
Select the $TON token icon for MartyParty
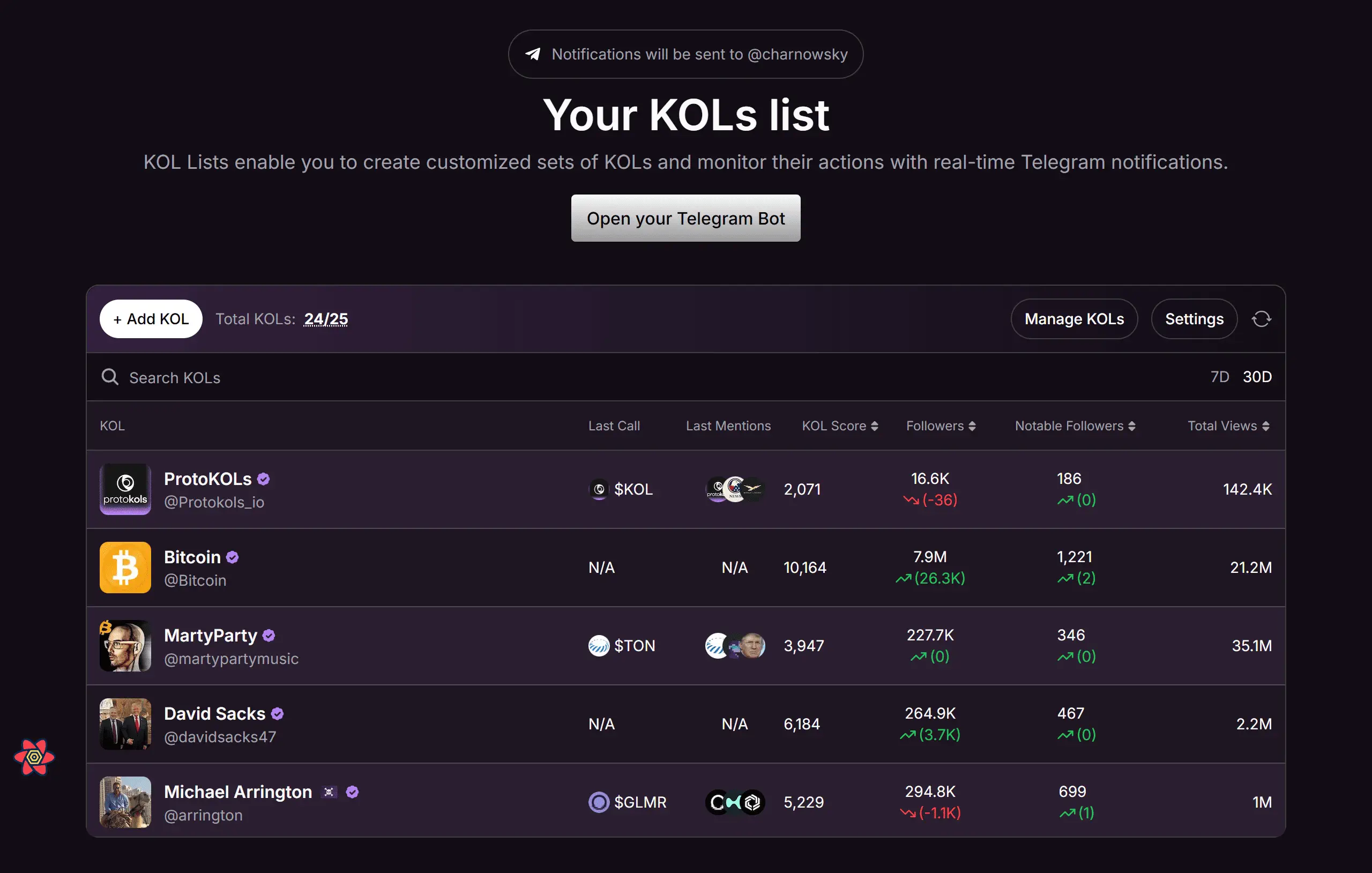[x=598, y=646]
